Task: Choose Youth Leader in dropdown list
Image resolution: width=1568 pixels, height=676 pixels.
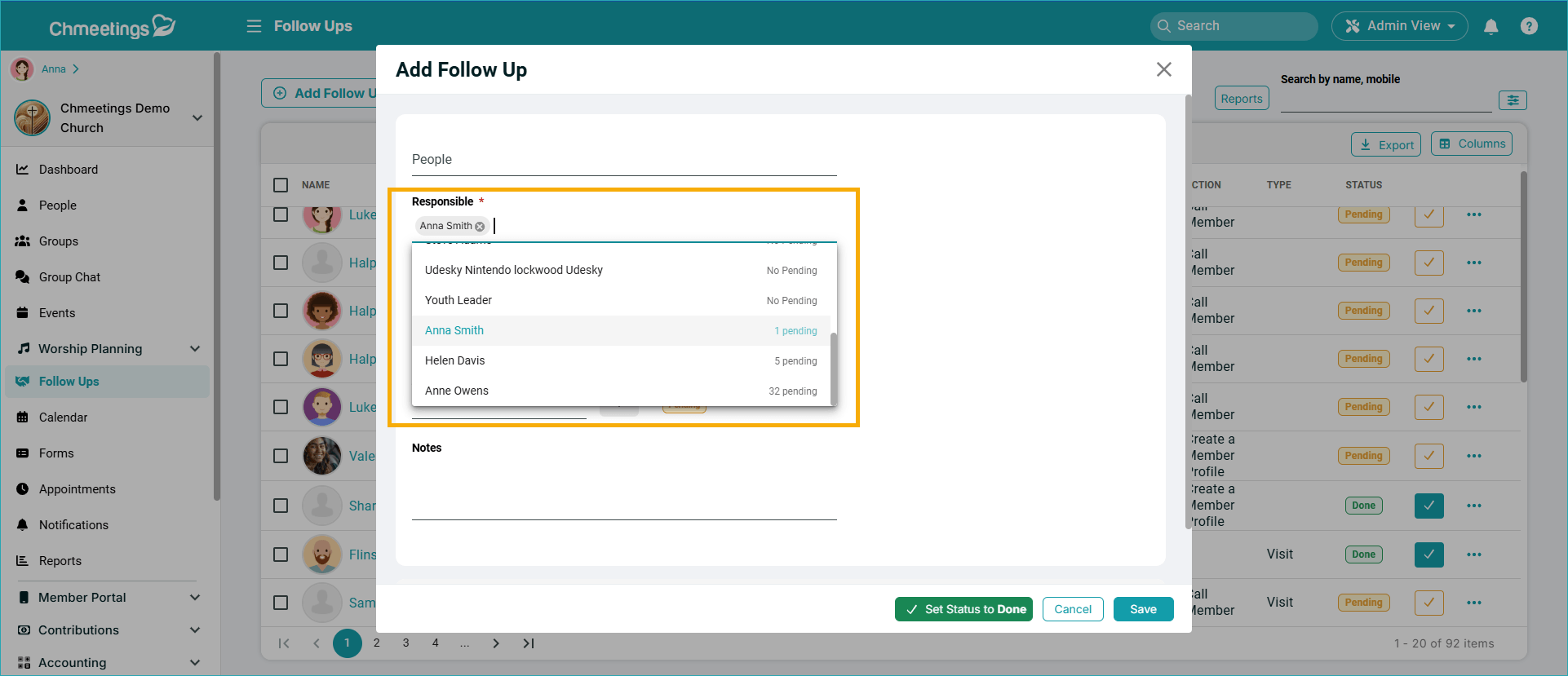Action: pyautogui.click(x=621, y=300)
